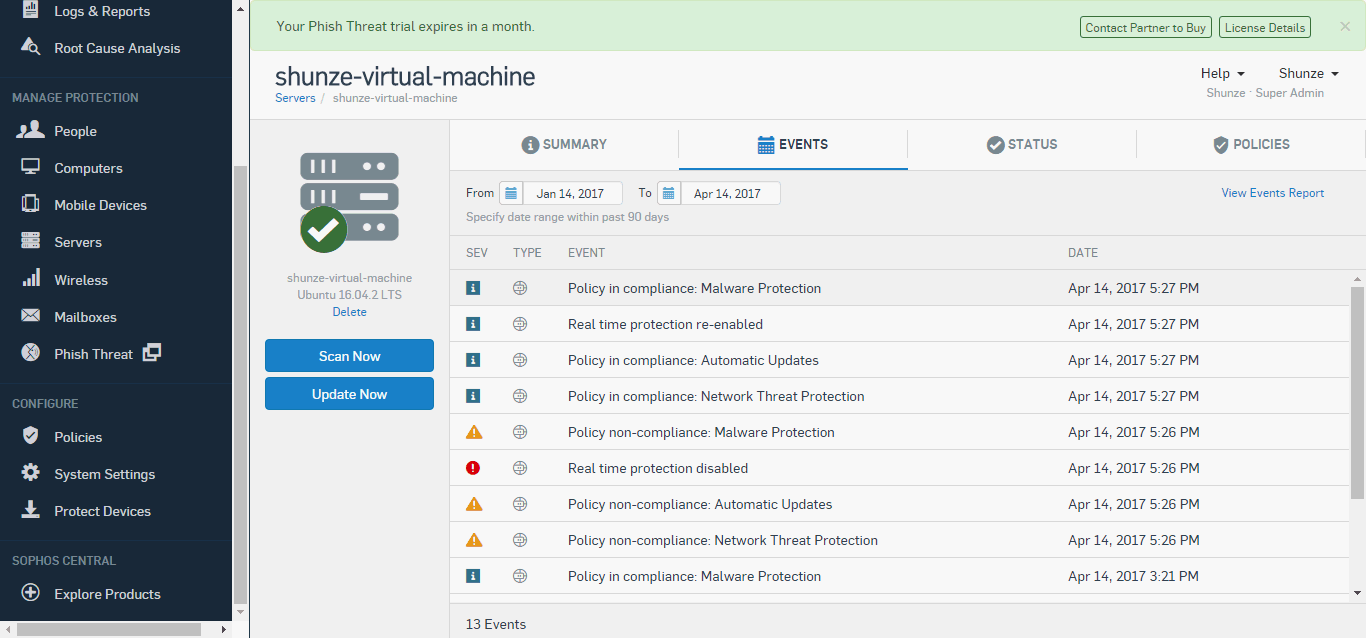Switch to the Summary tab
The width and height of the screenshot is (1366, 638).
pyautogui.click(x=564, y=144)
